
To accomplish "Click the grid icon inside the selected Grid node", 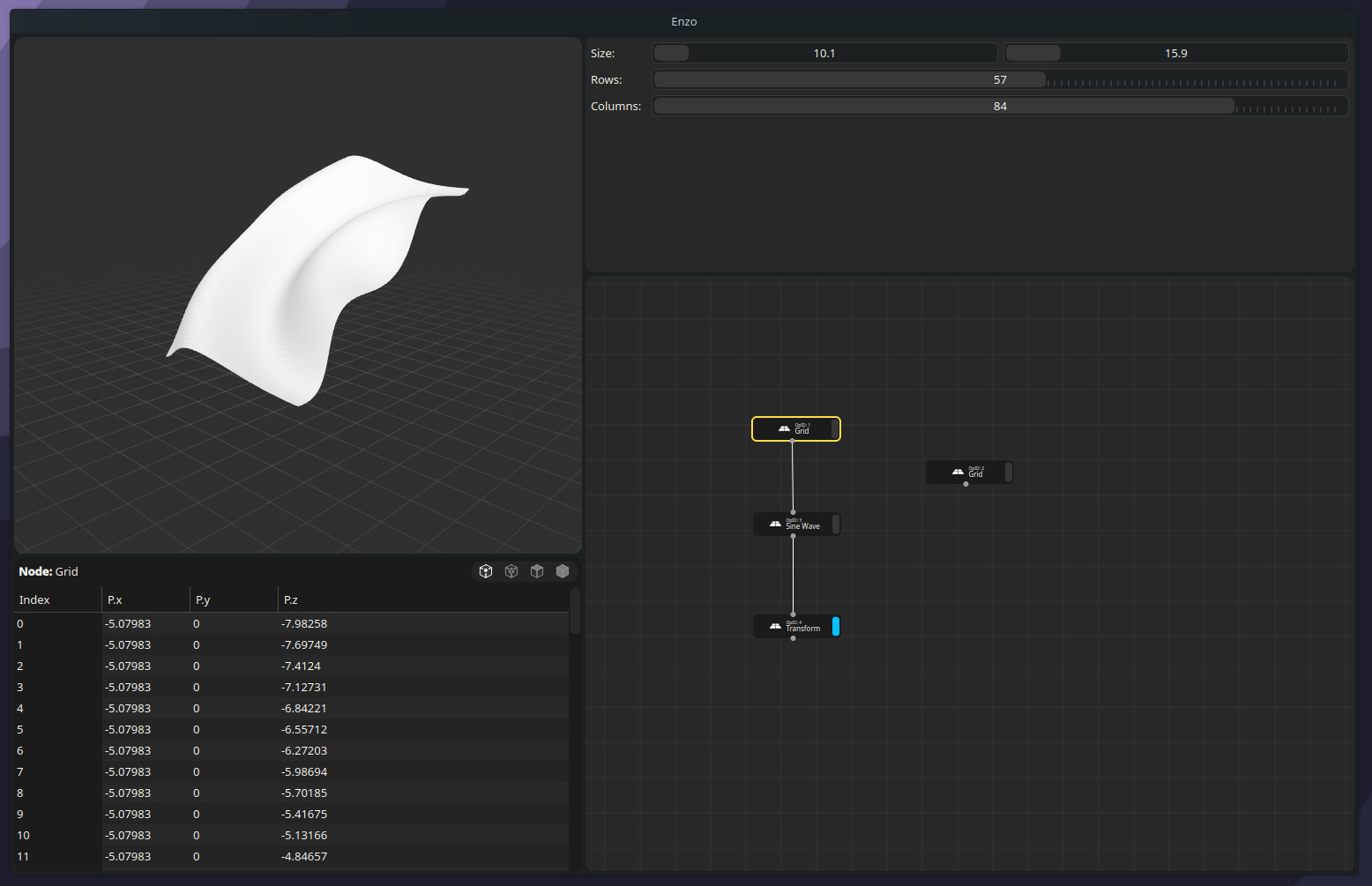I will coord(783,428).
